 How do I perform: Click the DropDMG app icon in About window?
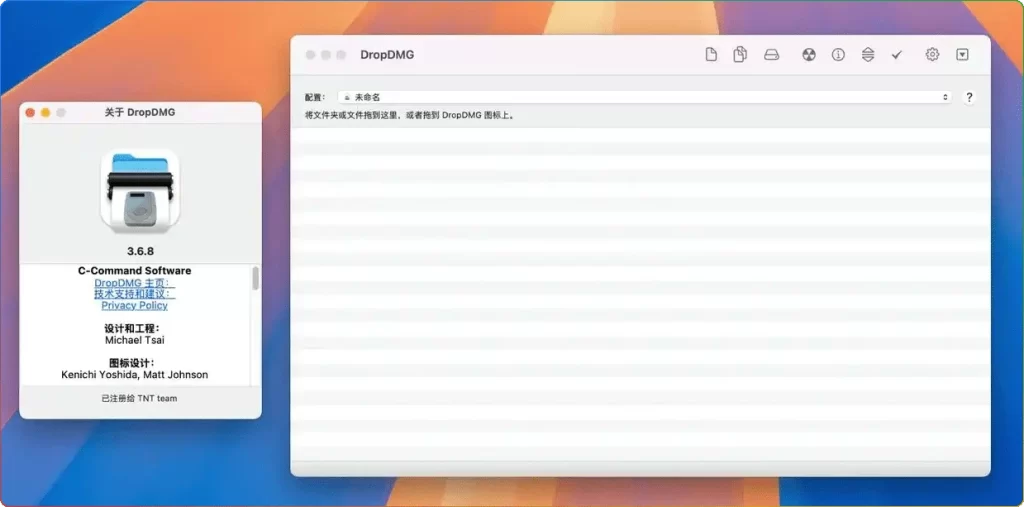(x=140, y=191)
